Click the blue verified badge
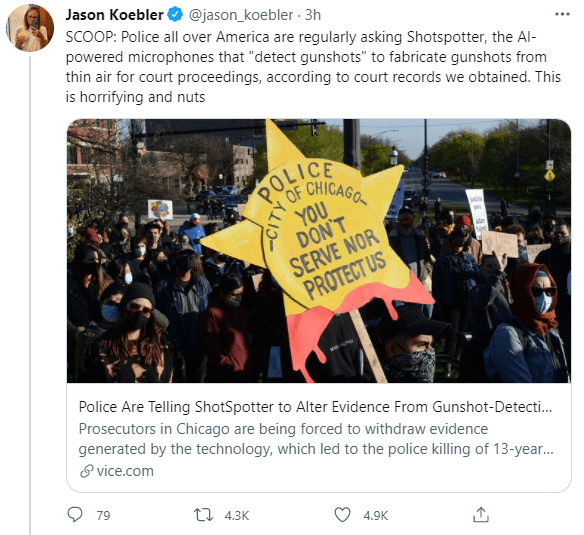Image resolution: width=584 pixels, height=535 pixels. click(175, 15)
